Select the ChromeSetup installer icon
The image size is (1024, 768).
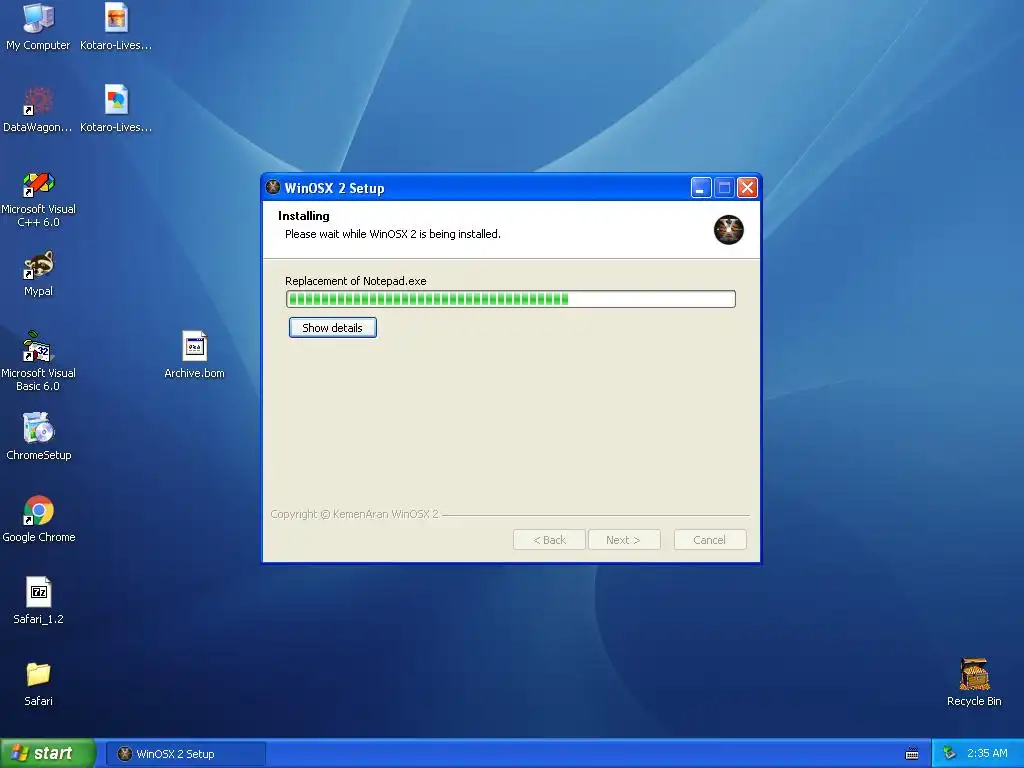(38, 428)
